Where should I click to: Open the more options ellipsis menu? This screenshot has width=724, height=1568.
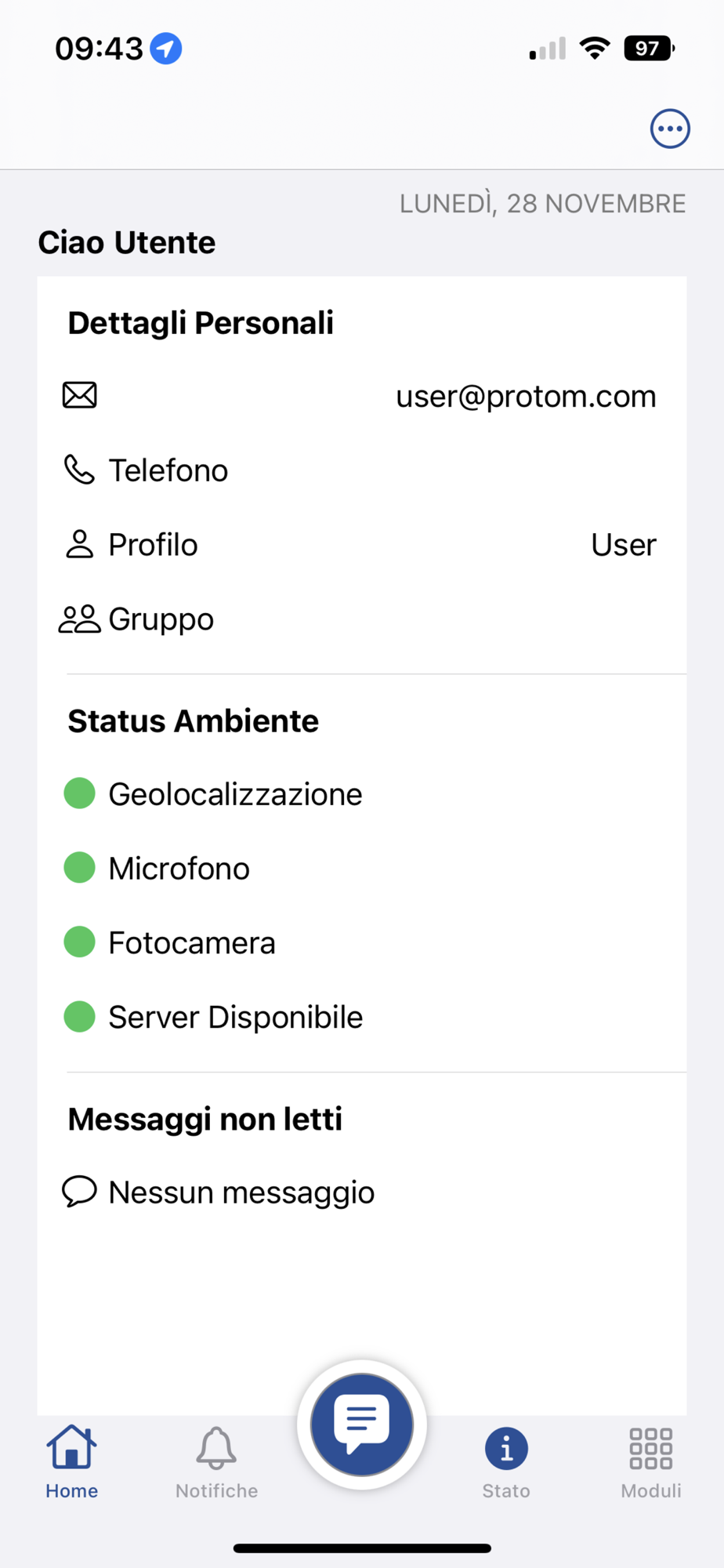(670, 129)
